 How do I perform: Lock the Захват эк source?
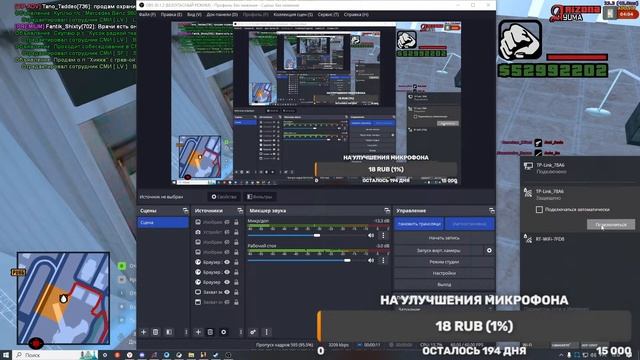[x=236, y=292]
